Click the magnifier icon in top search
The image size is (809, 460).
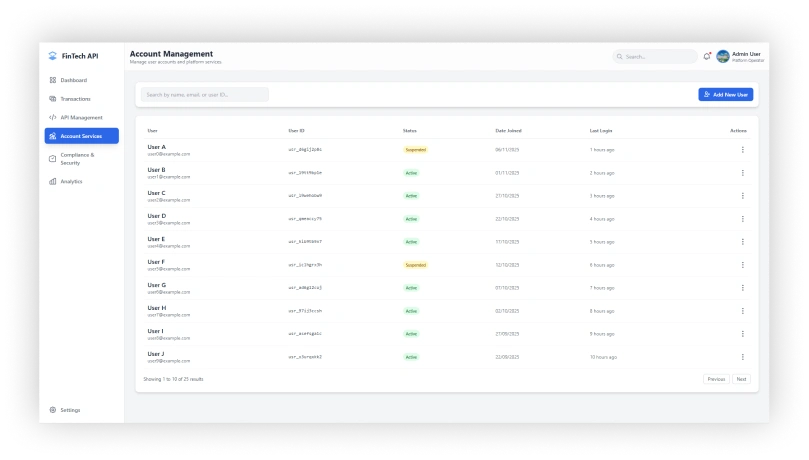620,56
